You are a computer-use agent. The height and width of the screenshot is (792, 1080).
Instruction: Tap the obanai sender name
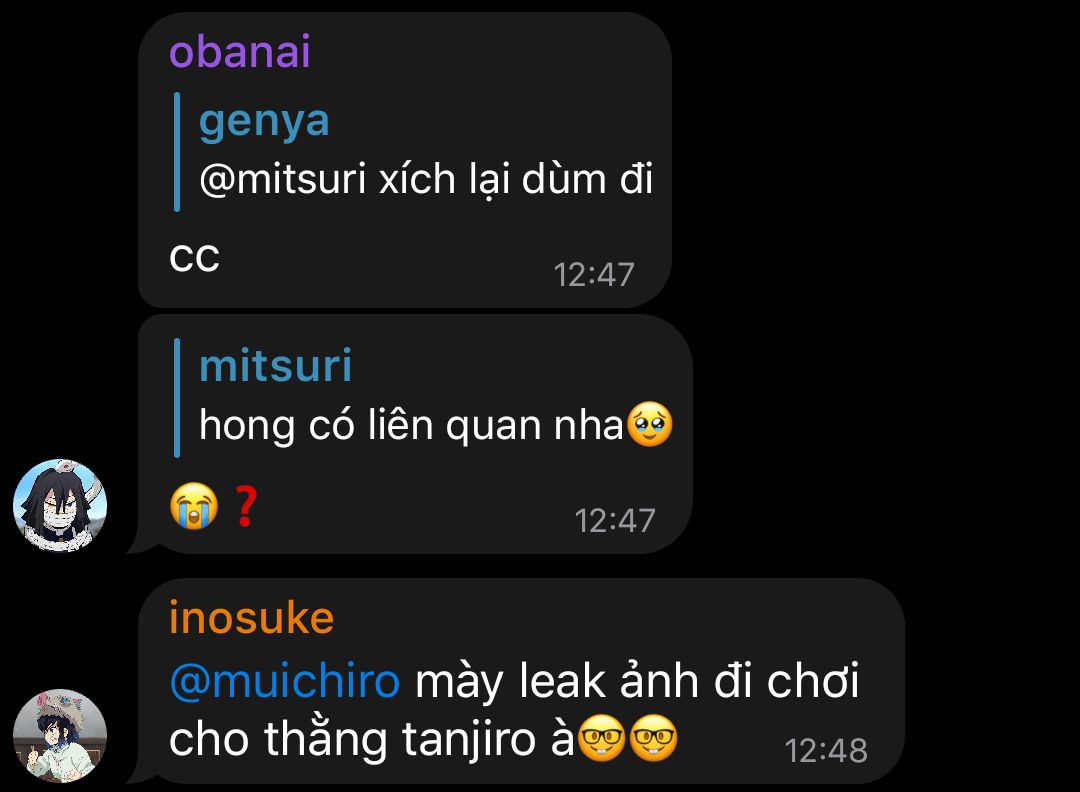click(240, 52)
